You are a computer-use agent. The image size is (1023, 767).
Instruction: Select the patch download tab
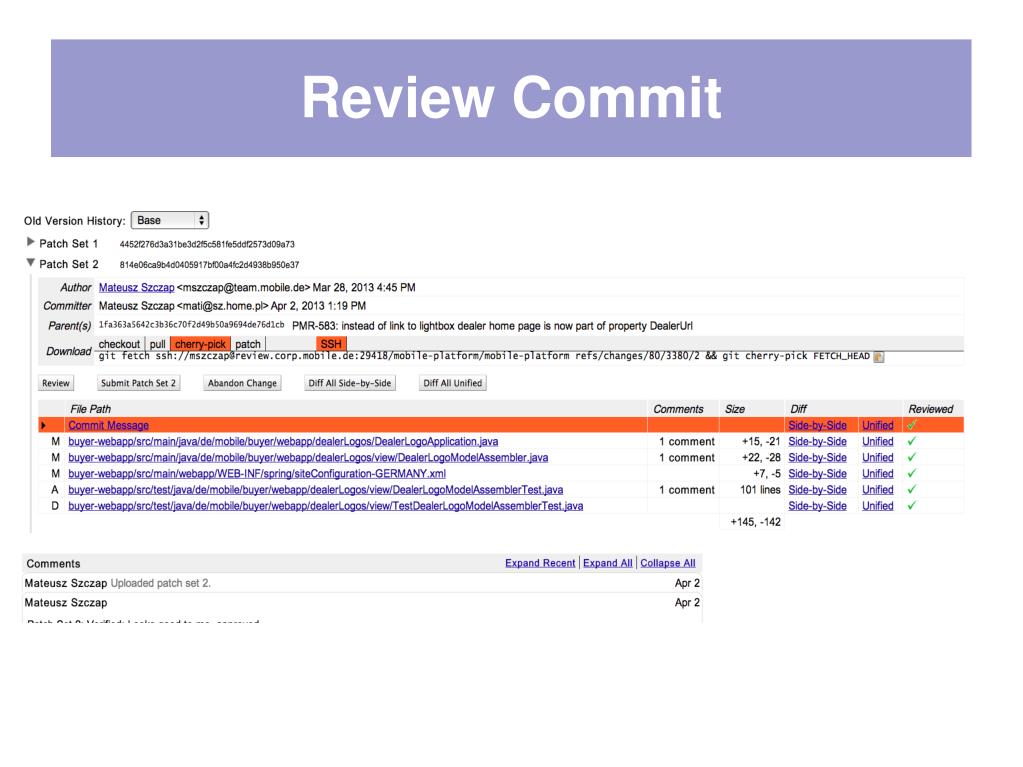point(248,344)
